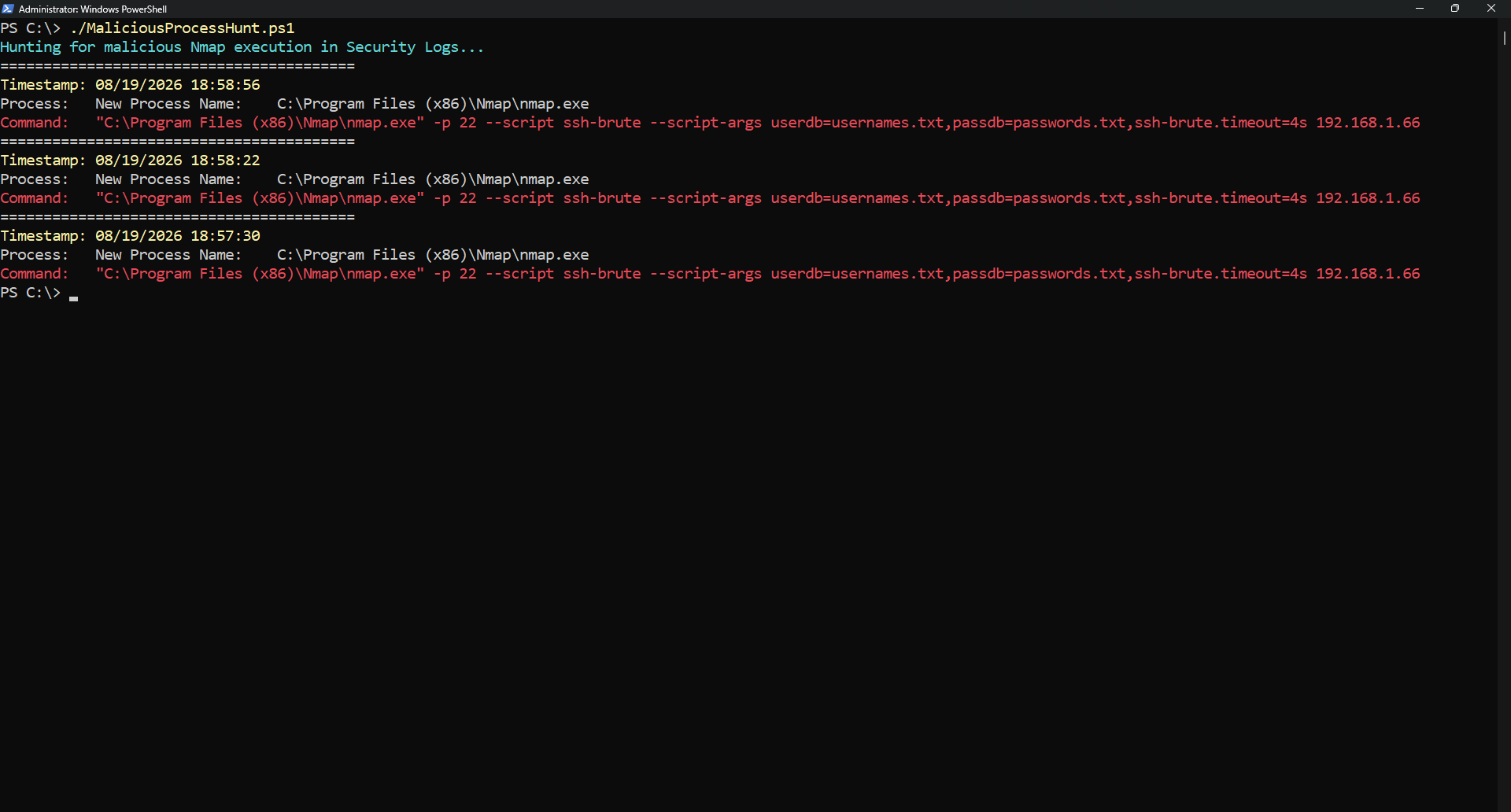
Task: Click timestamp '08/19/2026 18:57:30'
Action: point(178,236)
